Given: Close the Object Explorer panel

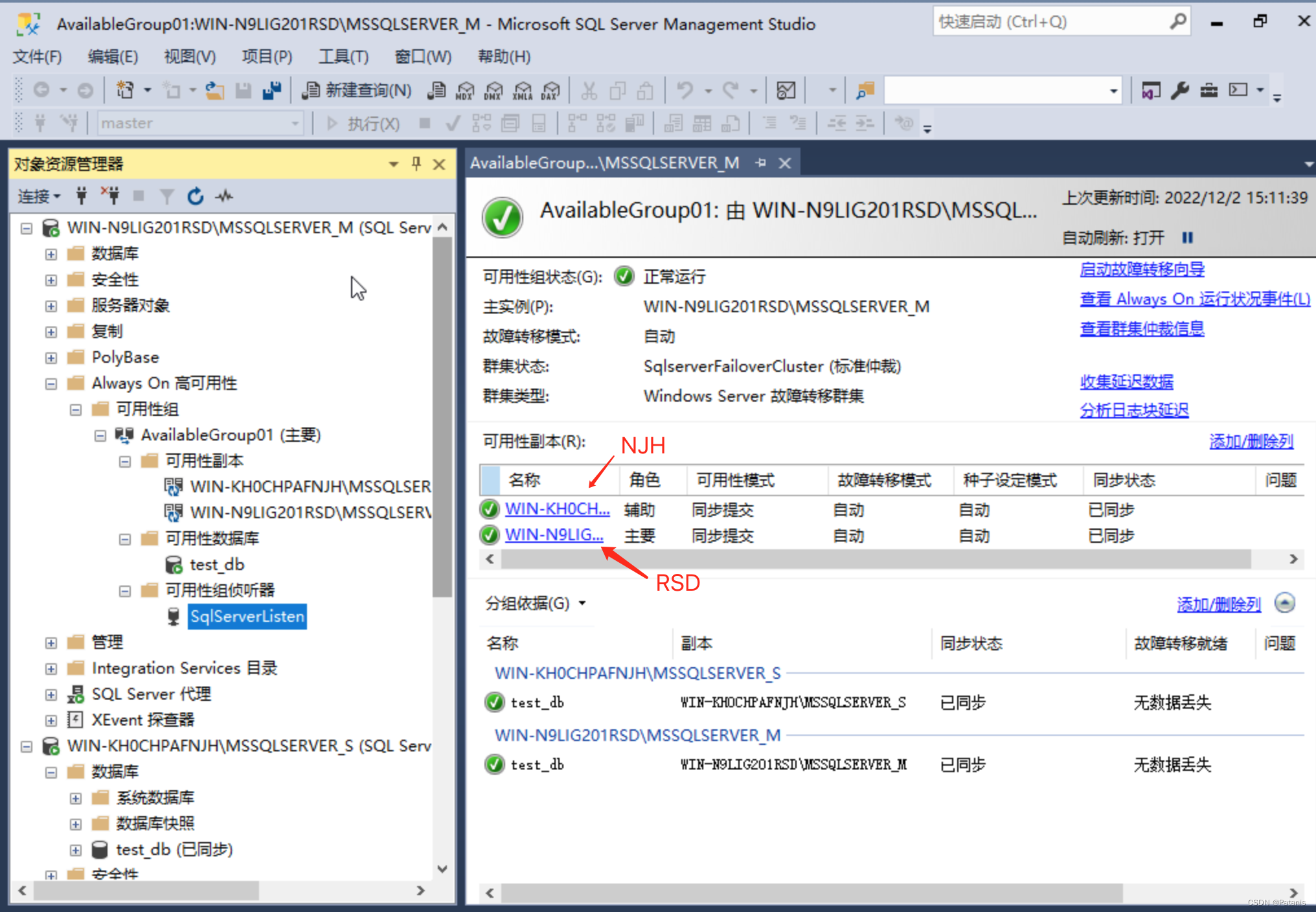Looking at the screenshot, I should click(439, 164).
